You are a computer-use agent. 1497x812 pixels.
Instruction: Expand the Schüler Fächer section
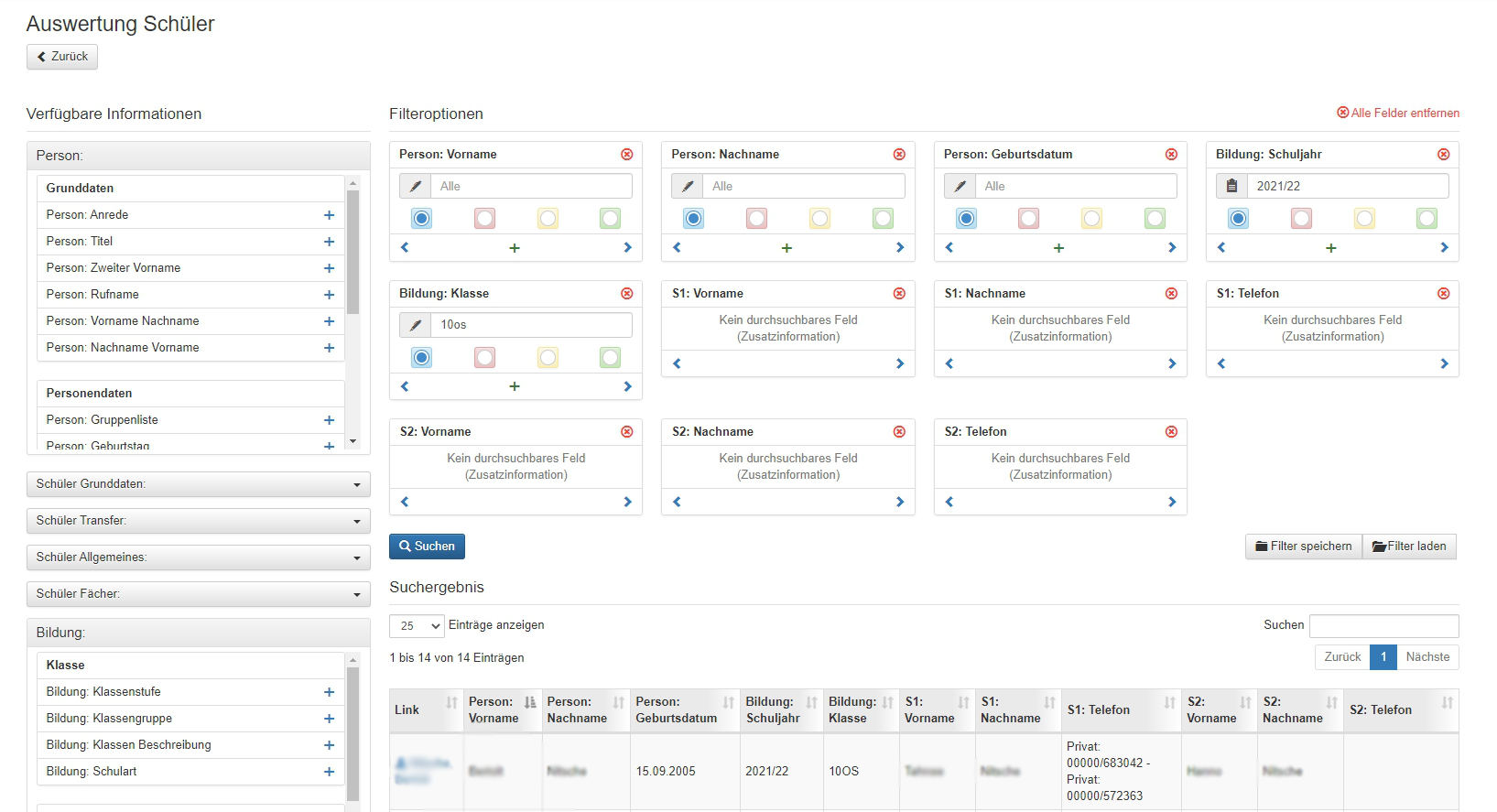pos(199,594)
